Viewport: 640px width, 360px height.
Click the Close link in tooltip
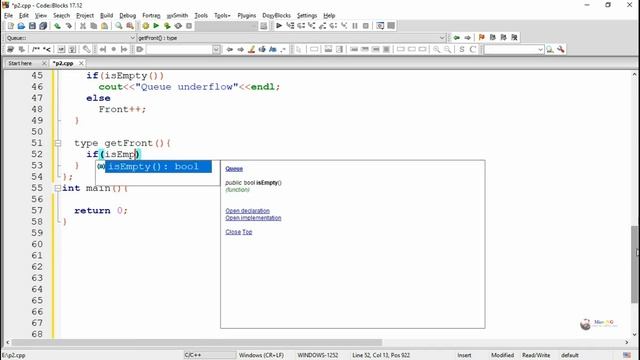pos(233,232)
